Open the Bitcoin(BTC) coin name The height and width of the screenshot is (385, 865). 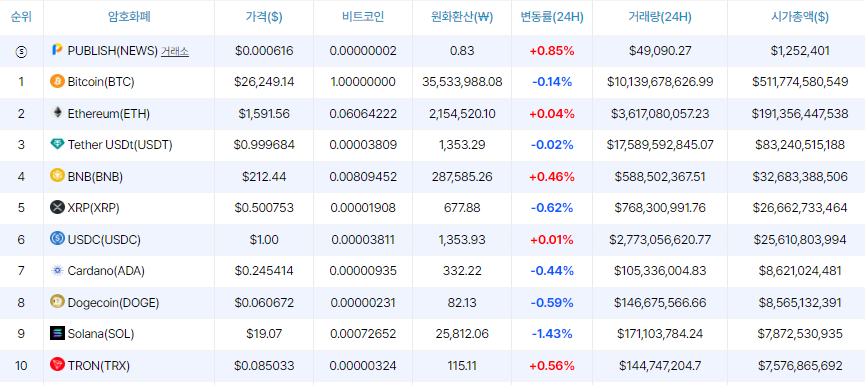pyautogui.click(x=101, y=82)
